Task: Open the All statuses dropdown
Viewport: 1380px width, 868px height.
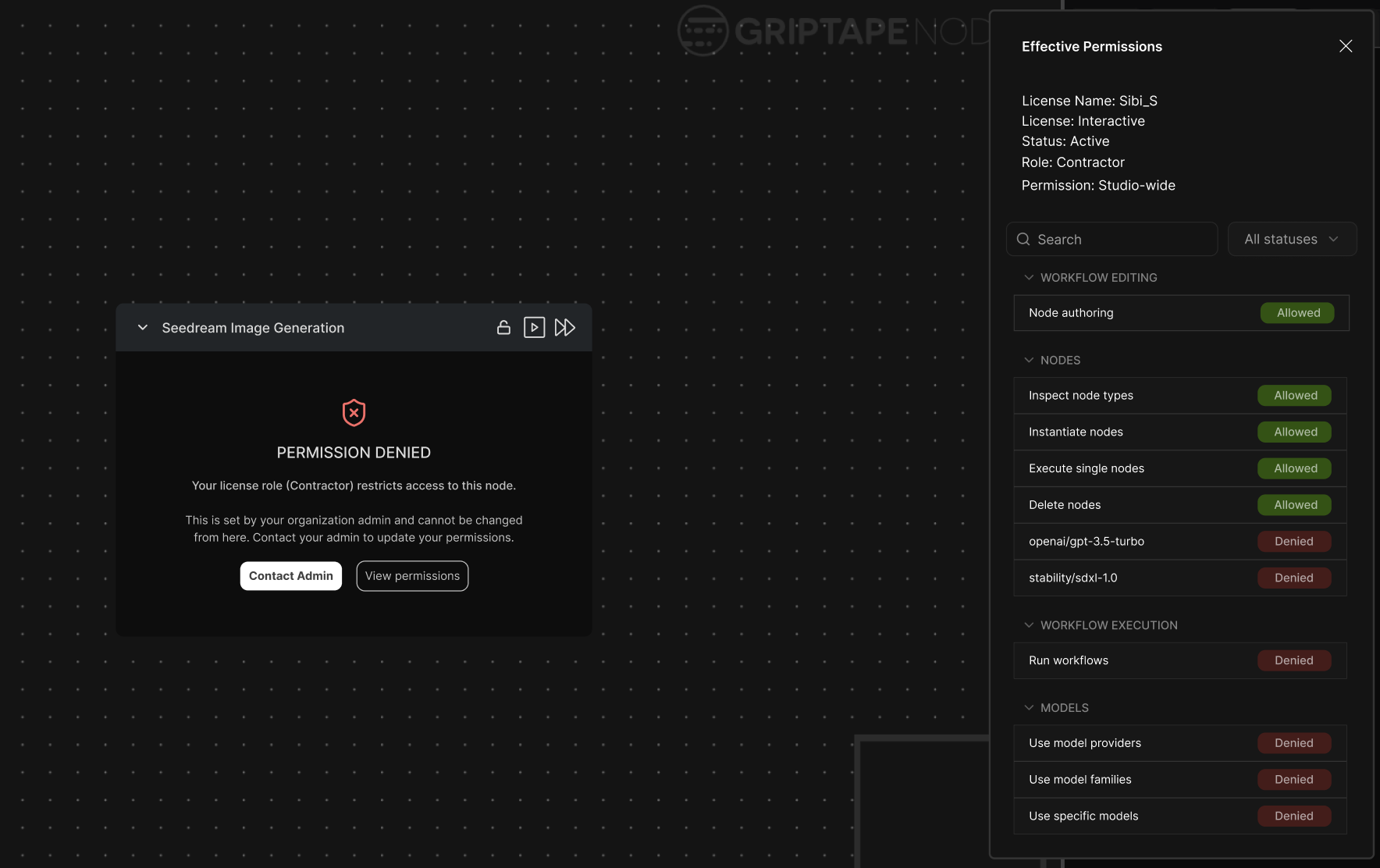Action: [x=1292, y=239]
